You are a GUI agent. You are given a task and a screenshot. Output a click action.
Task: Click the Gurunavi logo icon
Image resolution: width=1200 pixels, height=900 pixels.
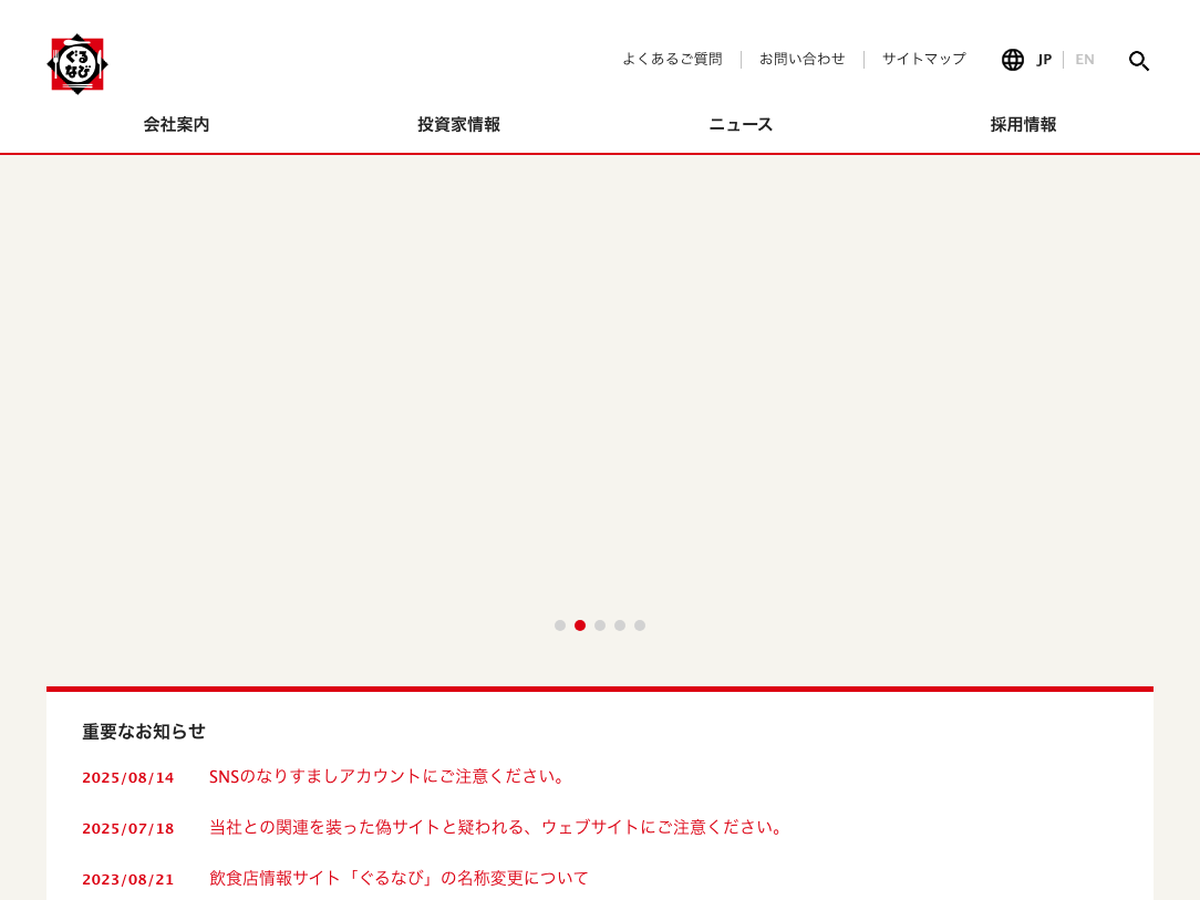coord(77,64)
